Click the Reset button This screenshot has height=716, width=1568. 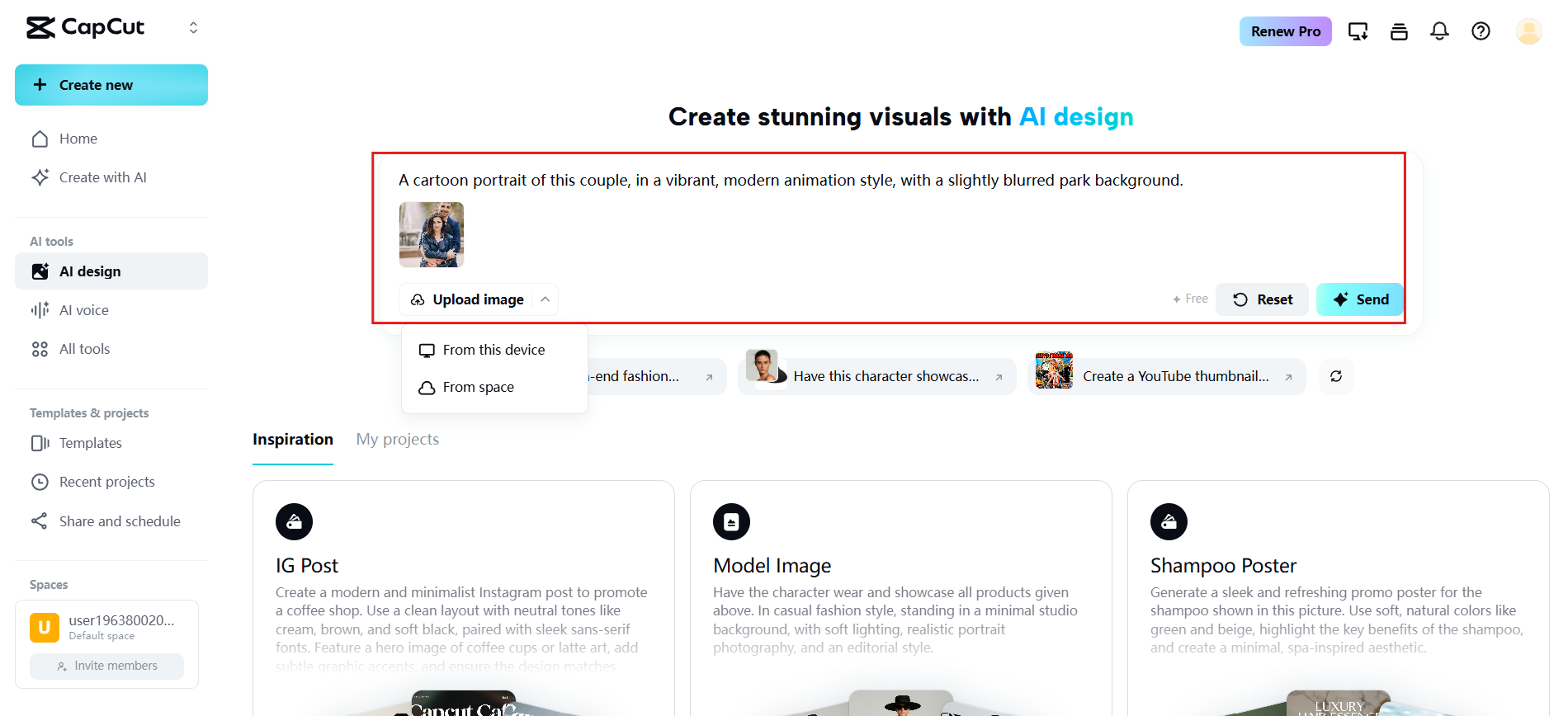pos(1262,299)
